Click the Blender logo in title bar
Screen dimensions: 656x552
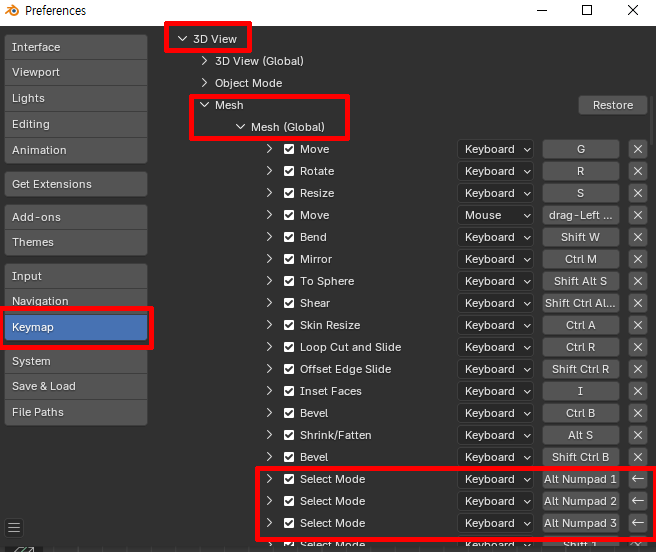(x=12, y=10)
